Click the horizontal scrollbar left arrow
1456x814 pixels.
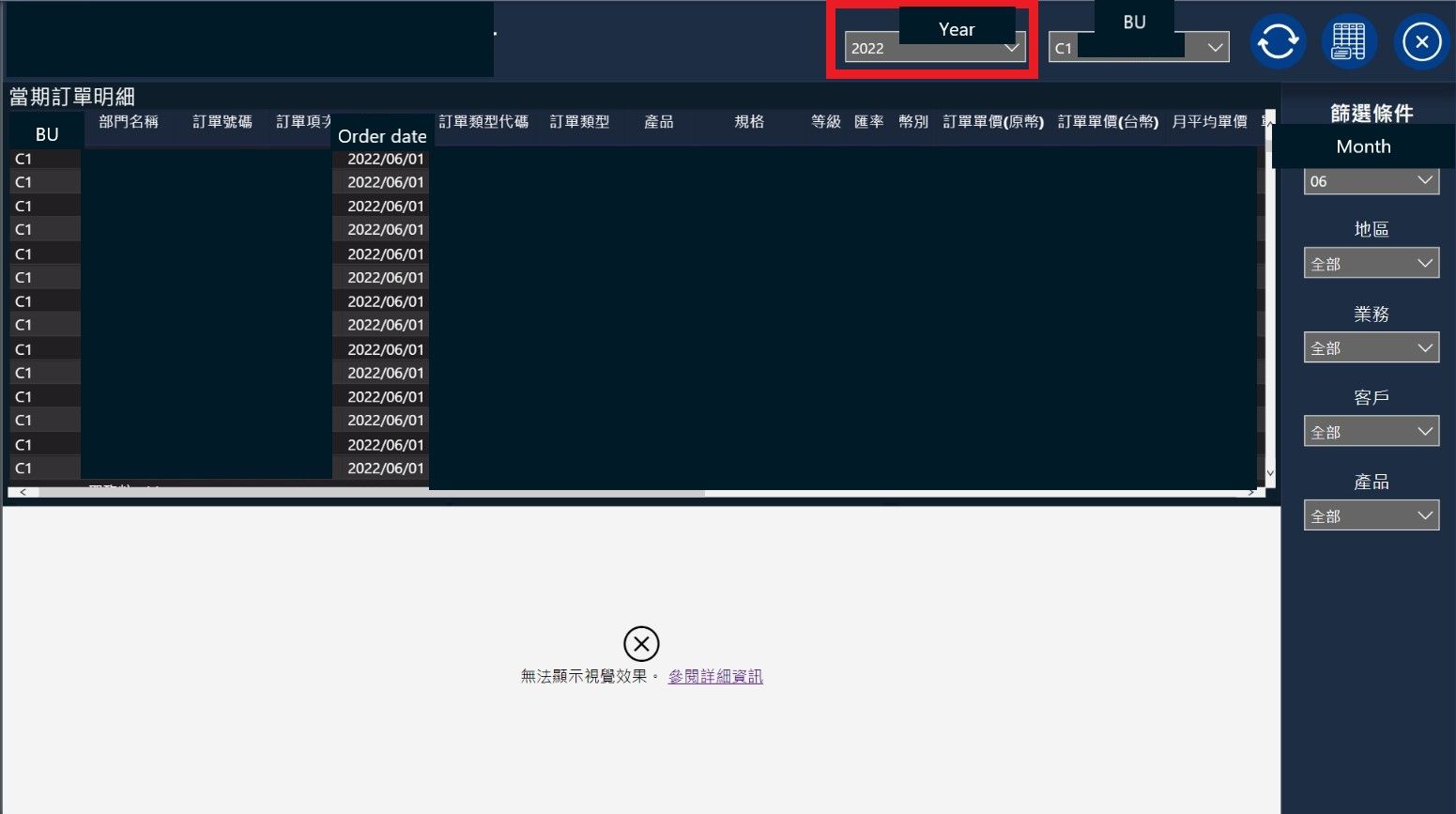coord(23,492)
